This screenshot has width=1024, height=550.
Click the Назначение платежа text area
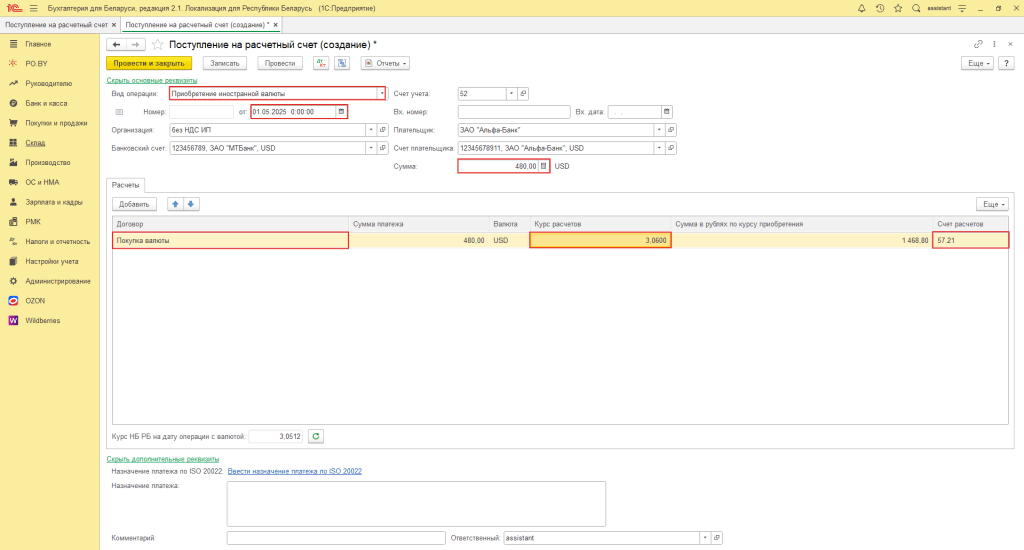(x=416, y=504)
